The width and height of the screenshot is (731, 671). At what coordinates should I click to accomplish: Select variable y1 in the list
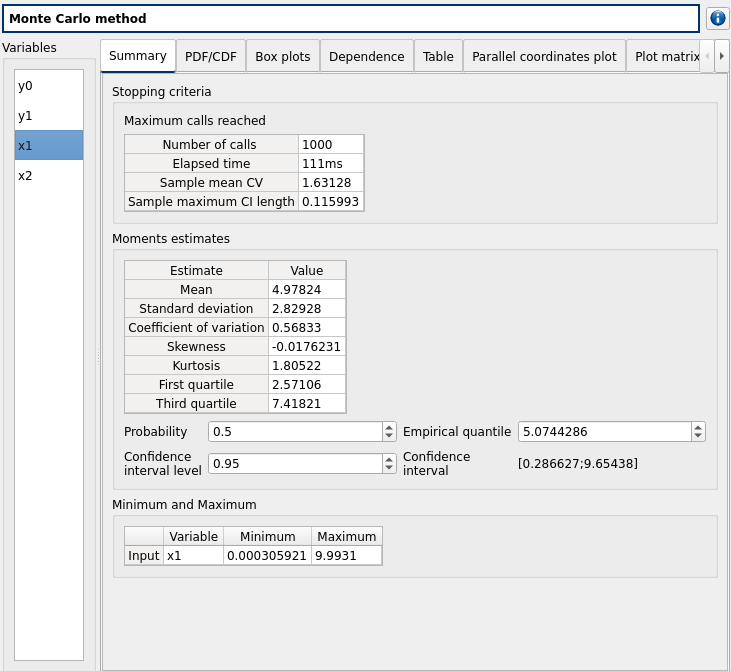click(49, 116)
